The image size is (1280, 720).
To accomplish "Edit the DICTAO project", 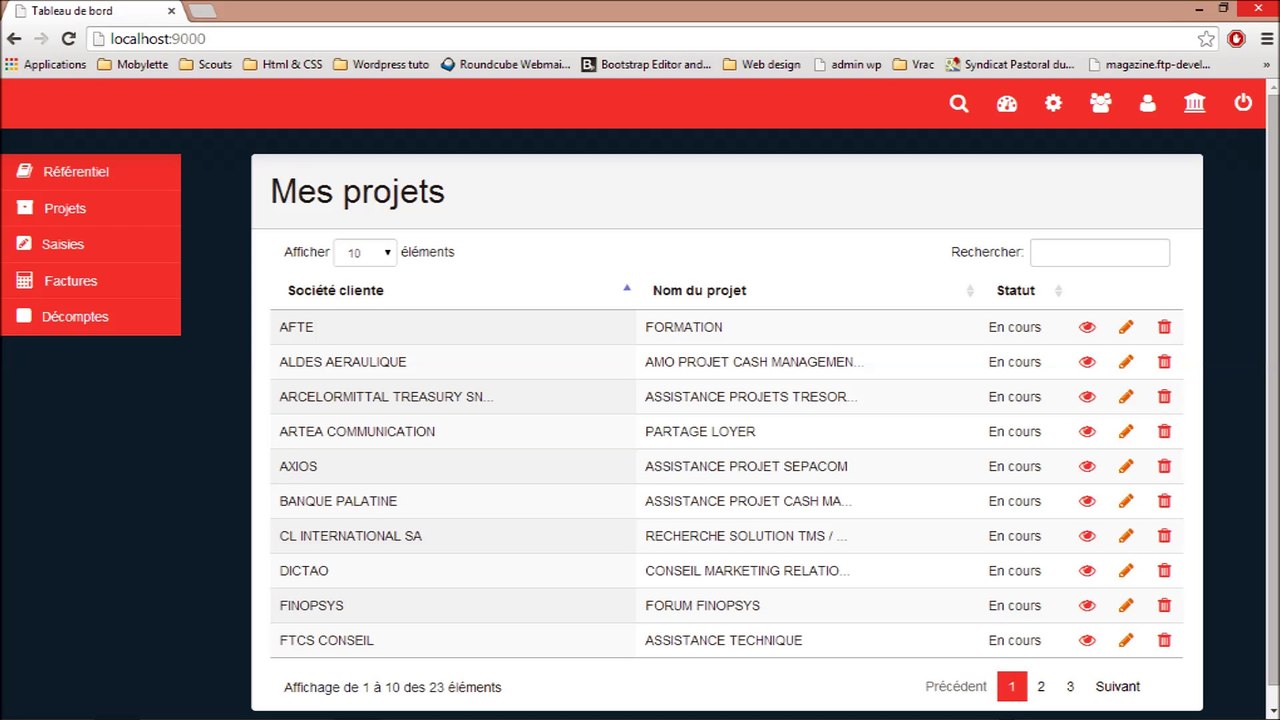I will [1126, 571].
